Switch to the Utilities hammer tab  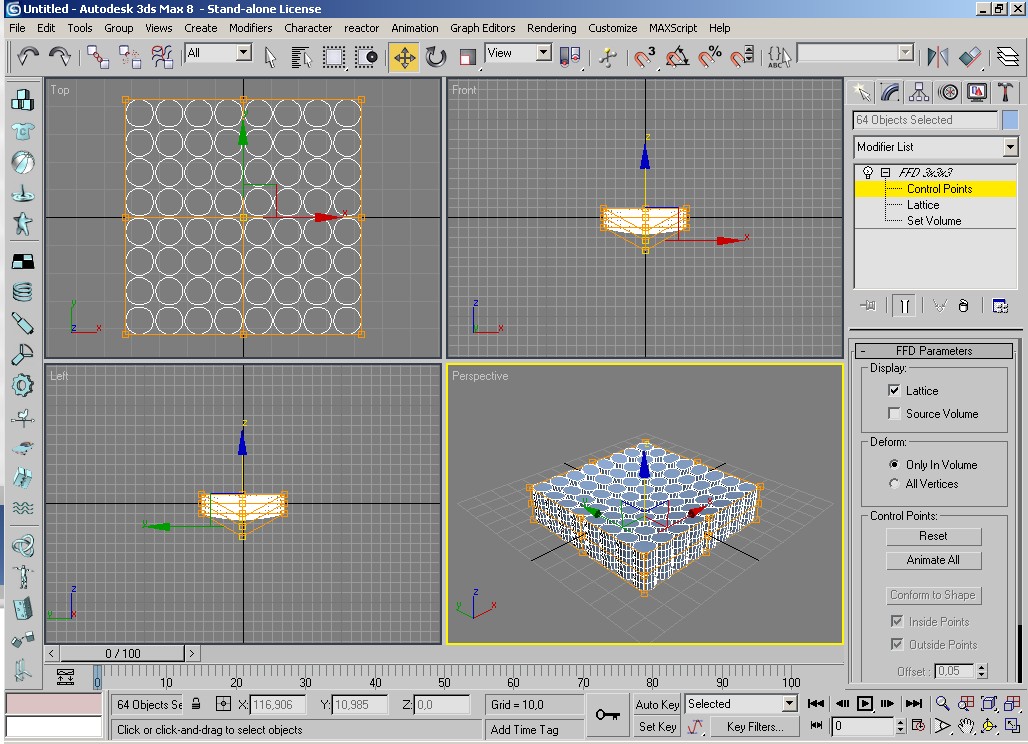[x=1005, y=92]
